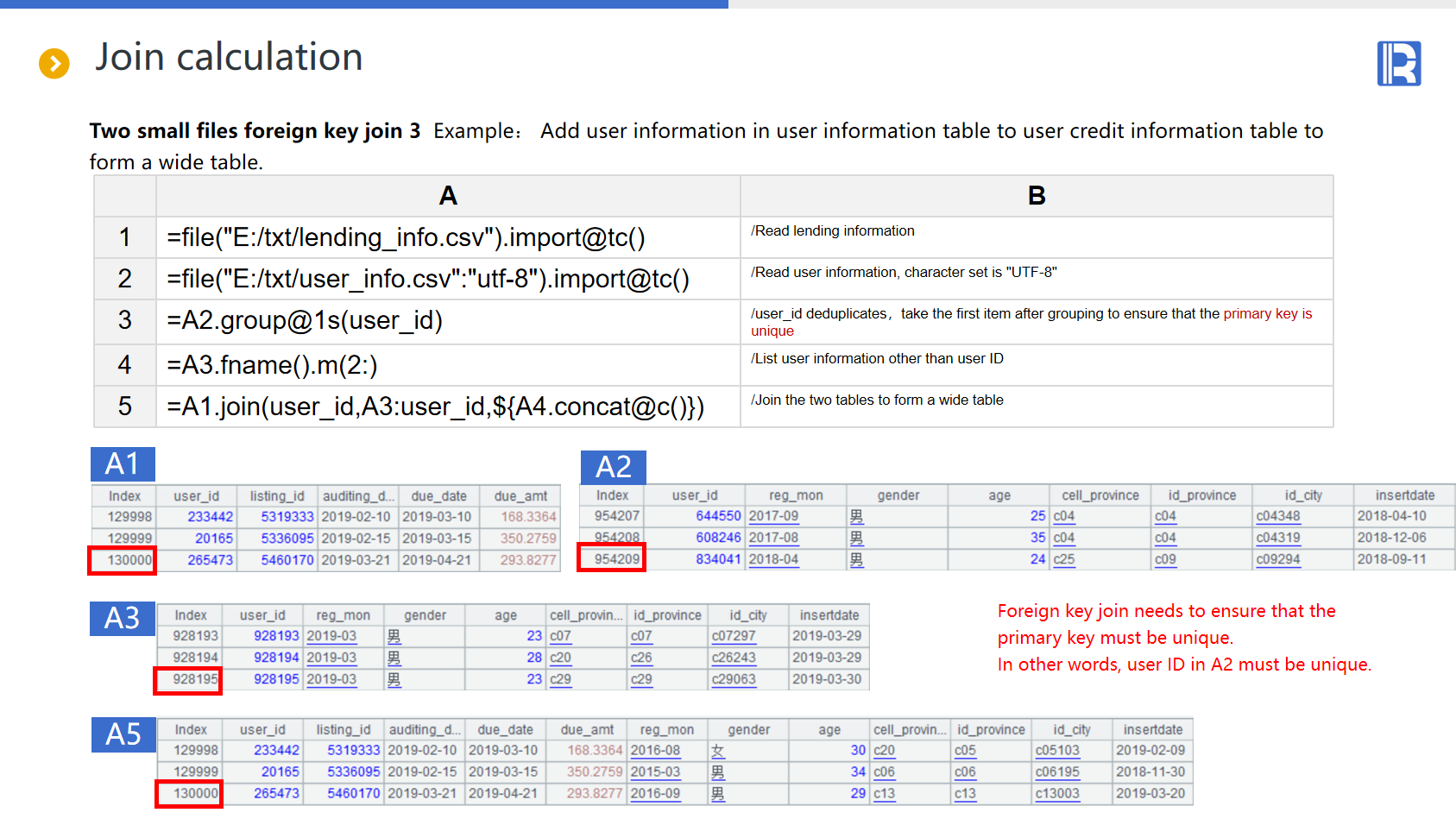
Task: Select column B header in script grid
Action: click(1036, 196)
